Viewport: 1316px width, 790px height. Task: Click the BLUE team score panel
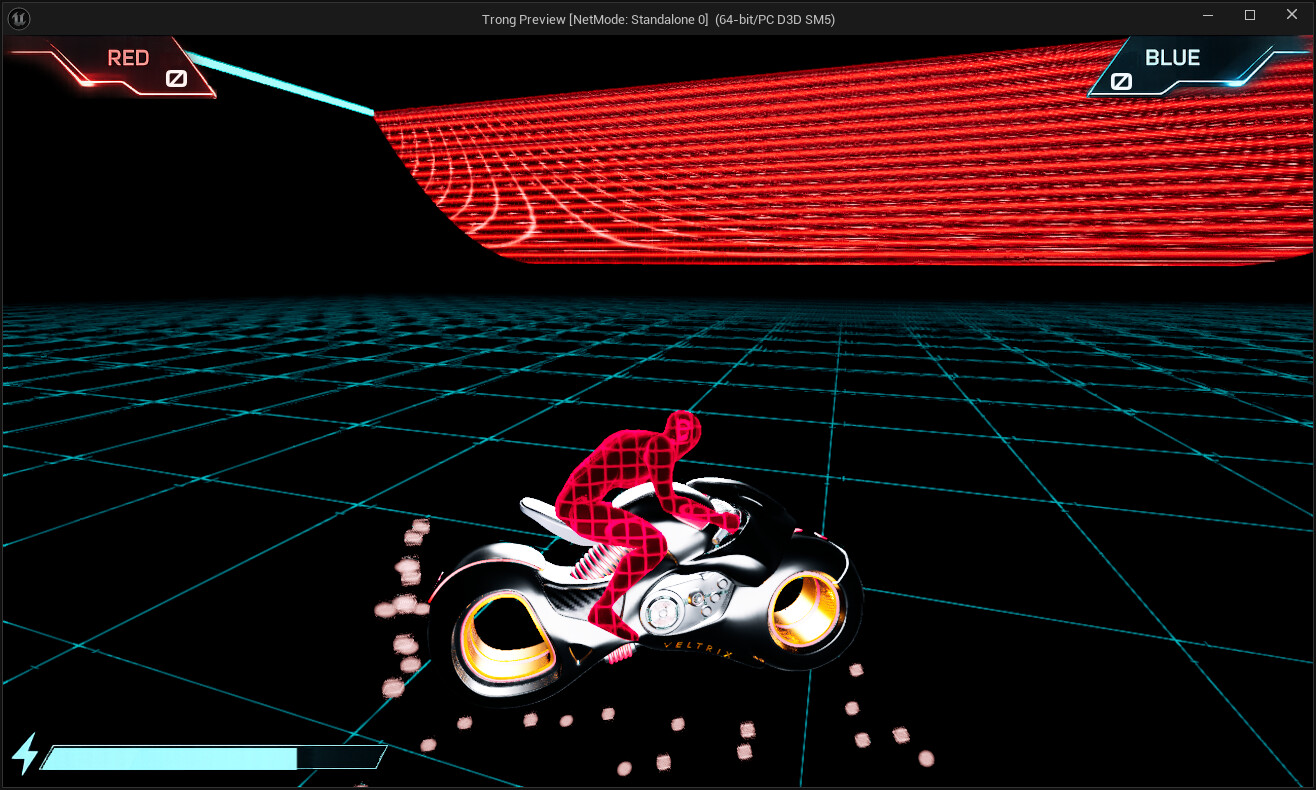pos(1198,66)
